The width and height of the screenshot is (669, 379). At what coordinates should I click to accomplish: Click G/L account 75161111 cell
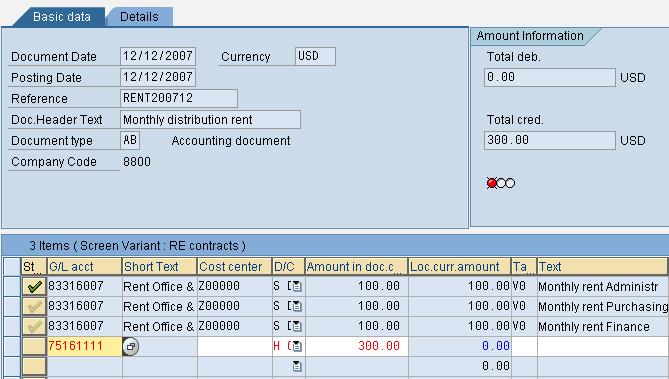pyautogui.click(x=84, y=346)
